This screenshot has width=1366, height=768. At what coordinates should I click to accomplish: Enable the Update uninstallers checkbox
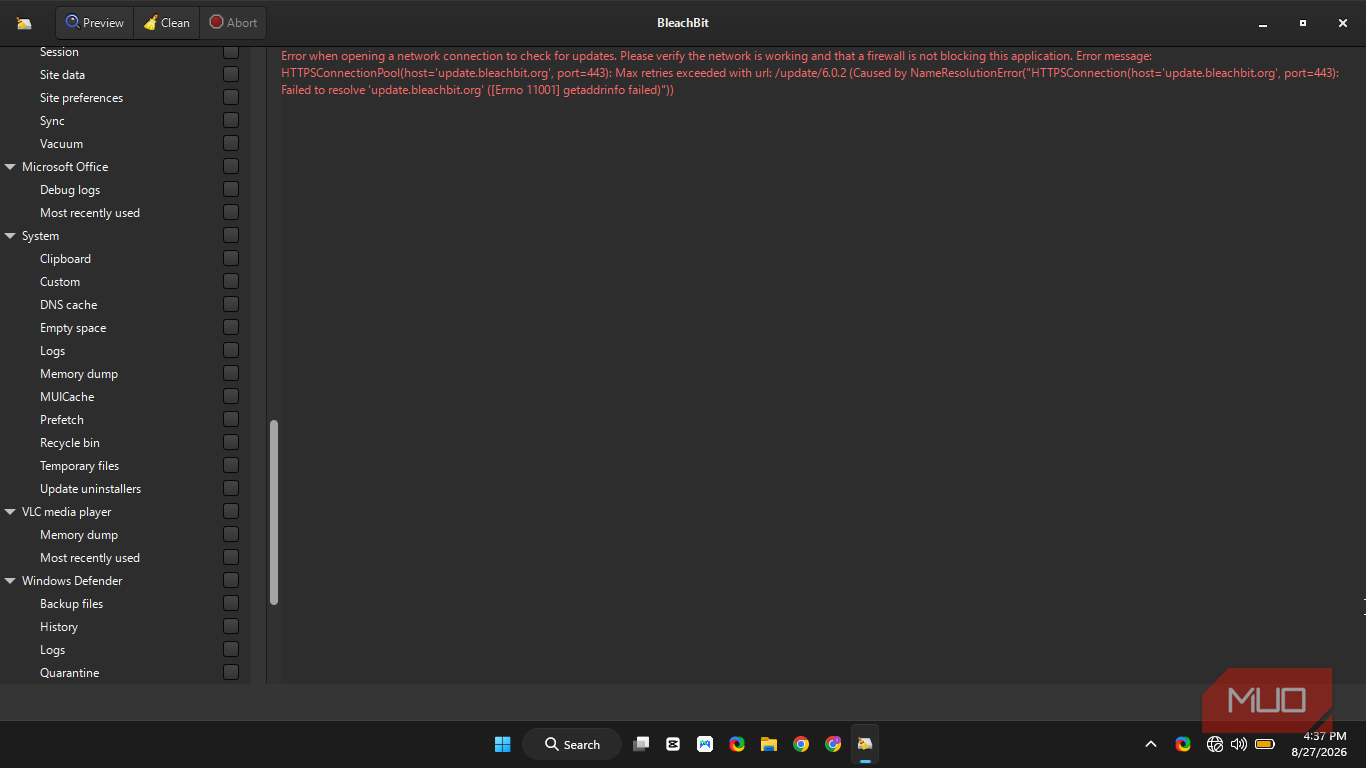[x=231, y=489]
